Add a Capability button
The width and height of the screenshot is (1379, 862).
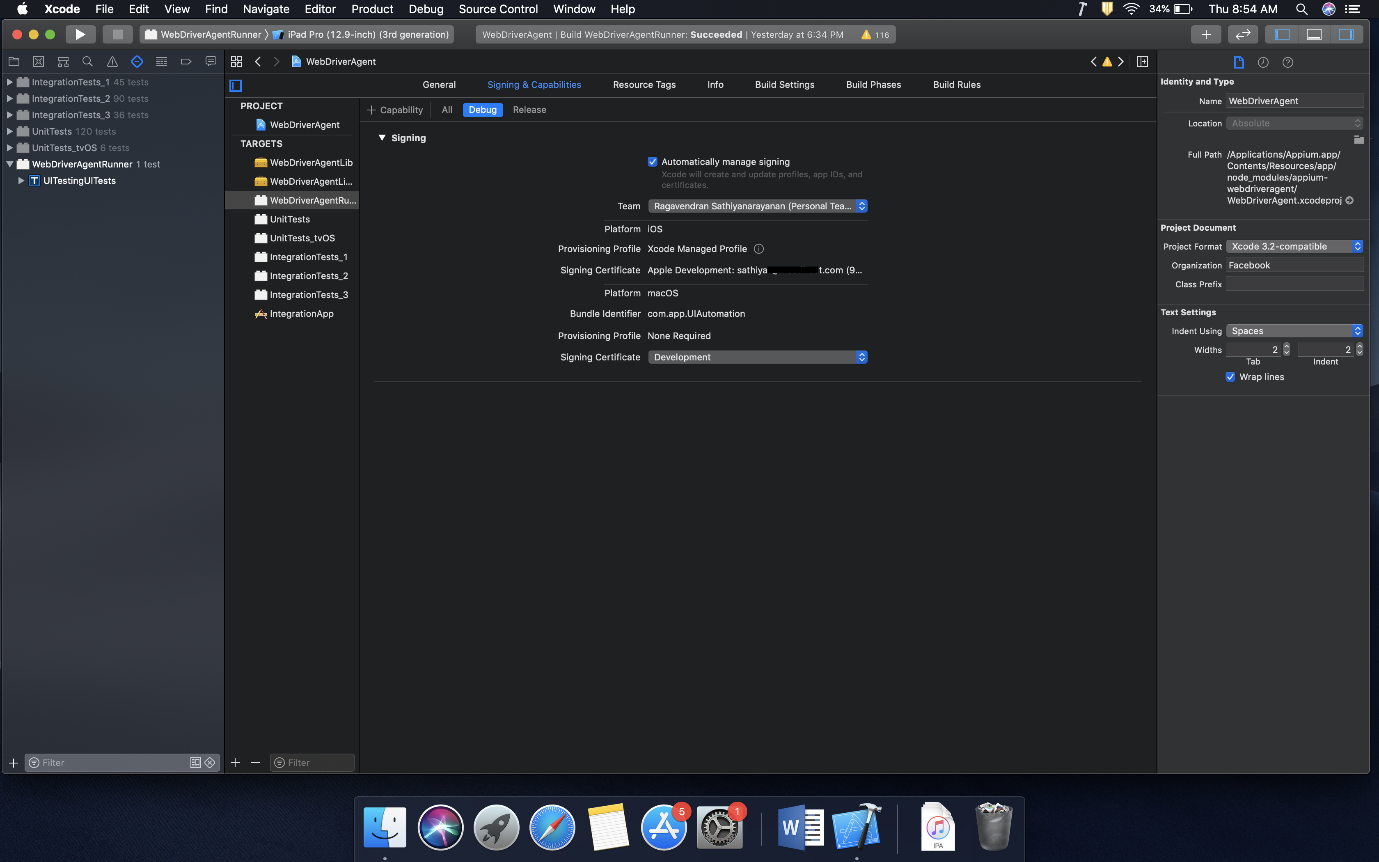pos(396,110)
